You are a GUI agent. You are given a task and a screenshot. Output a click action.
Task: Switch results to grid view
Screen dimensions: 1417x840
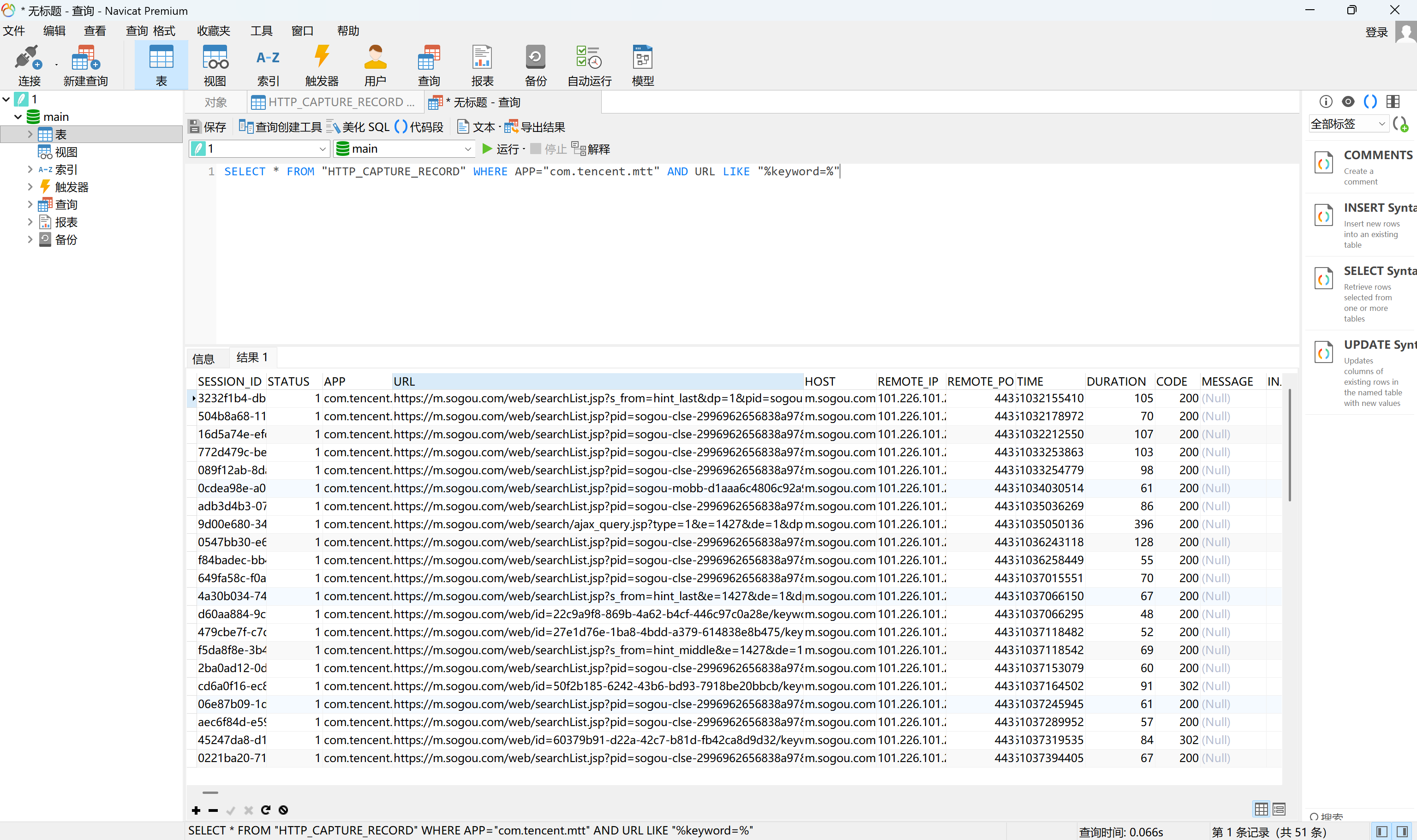pyautogui.click(x=1261, y=810)
